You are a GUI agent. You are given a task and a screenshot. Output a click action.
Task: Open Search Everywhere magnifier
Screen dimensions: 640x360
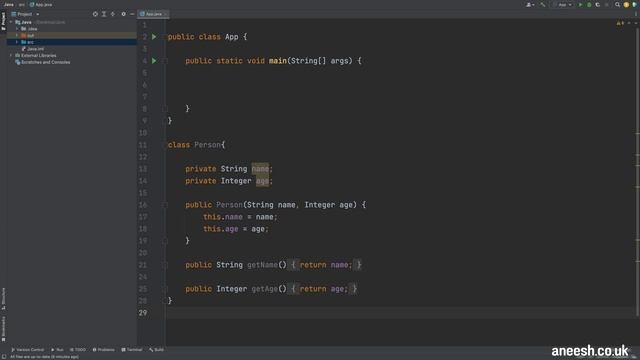617,4
